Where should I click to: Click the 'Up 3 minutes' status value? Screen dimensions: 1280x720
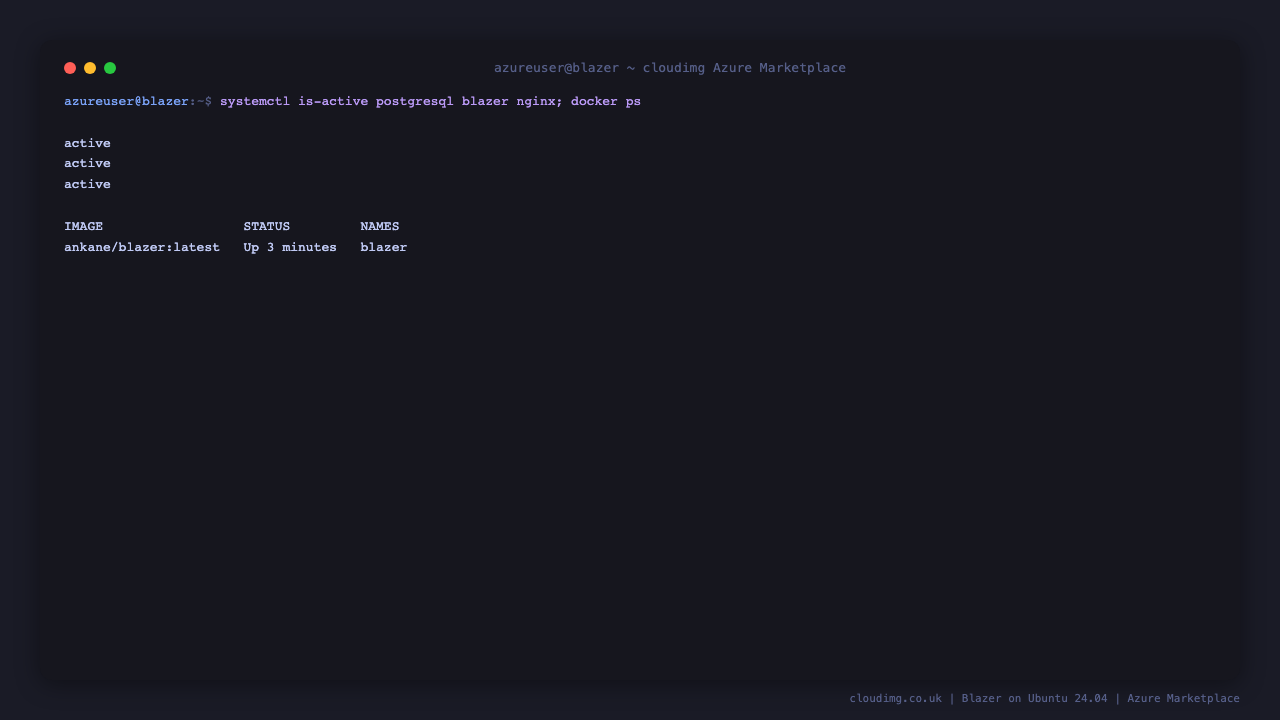(x=290, y=247)
